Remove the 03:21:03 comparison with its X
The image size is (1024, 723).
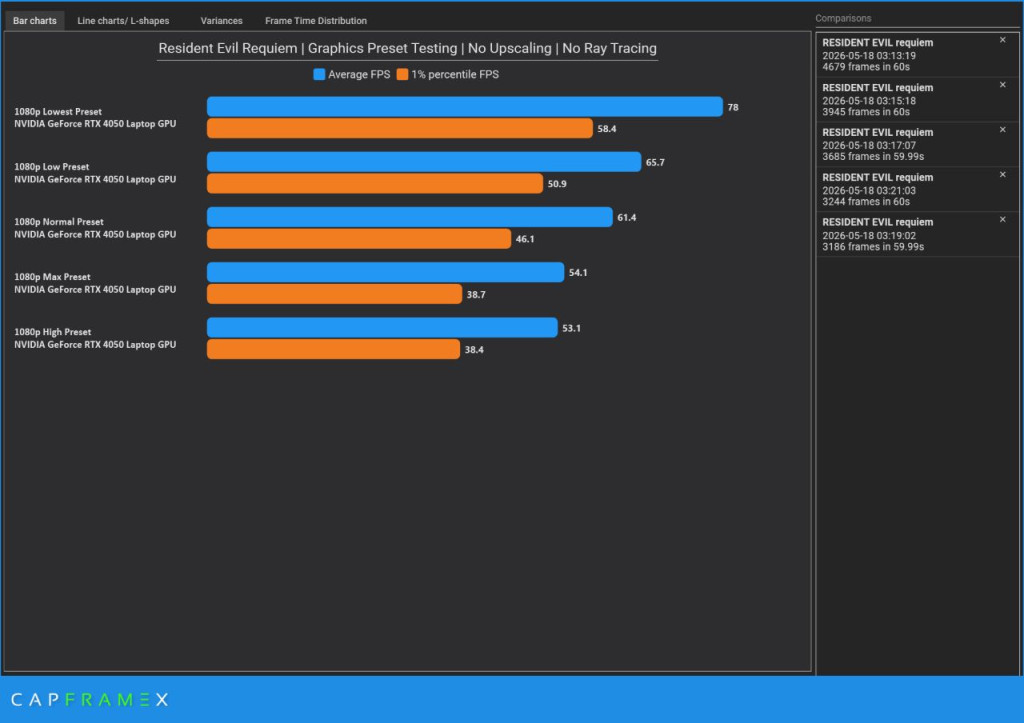click(1002, 174)
